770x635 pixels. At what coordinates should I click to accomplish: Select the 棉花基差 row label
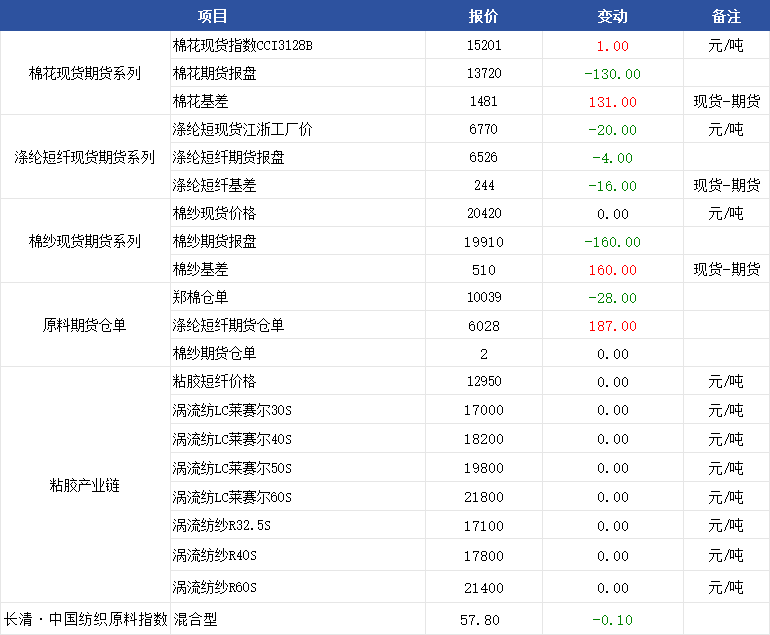[x=200, y=101]
